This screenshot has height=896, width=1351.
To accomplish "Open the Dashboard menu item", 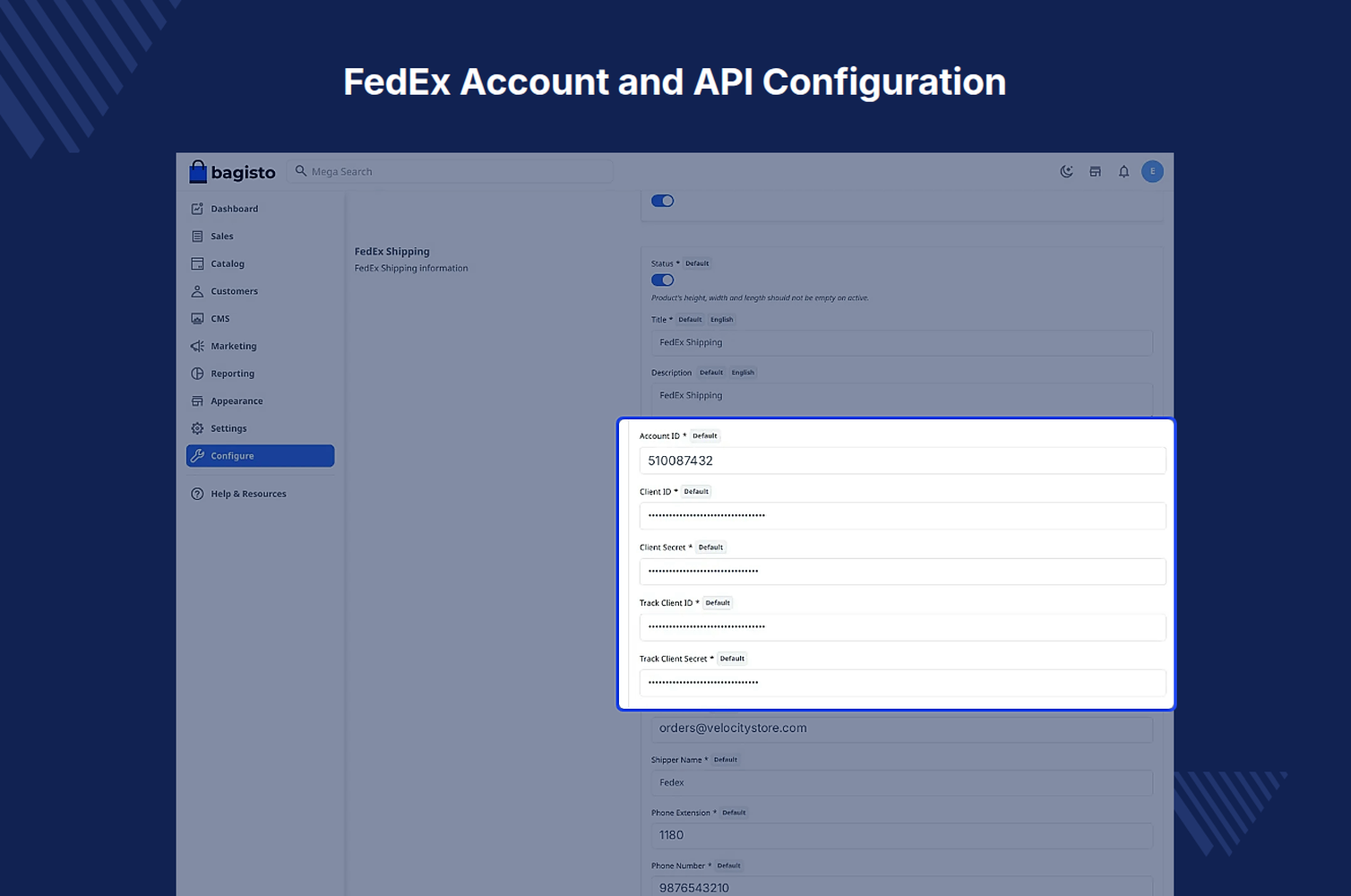I will pos(260,209).
